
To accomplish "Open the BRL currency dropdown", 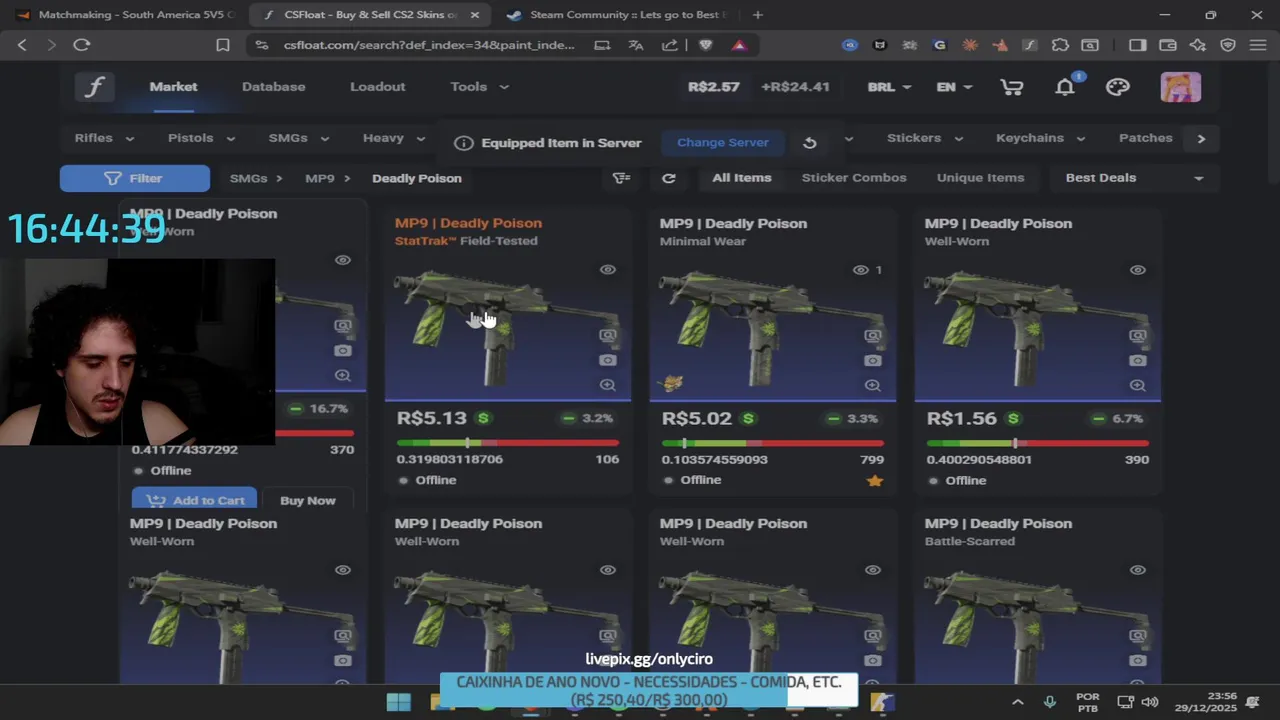I will [889, 87].
